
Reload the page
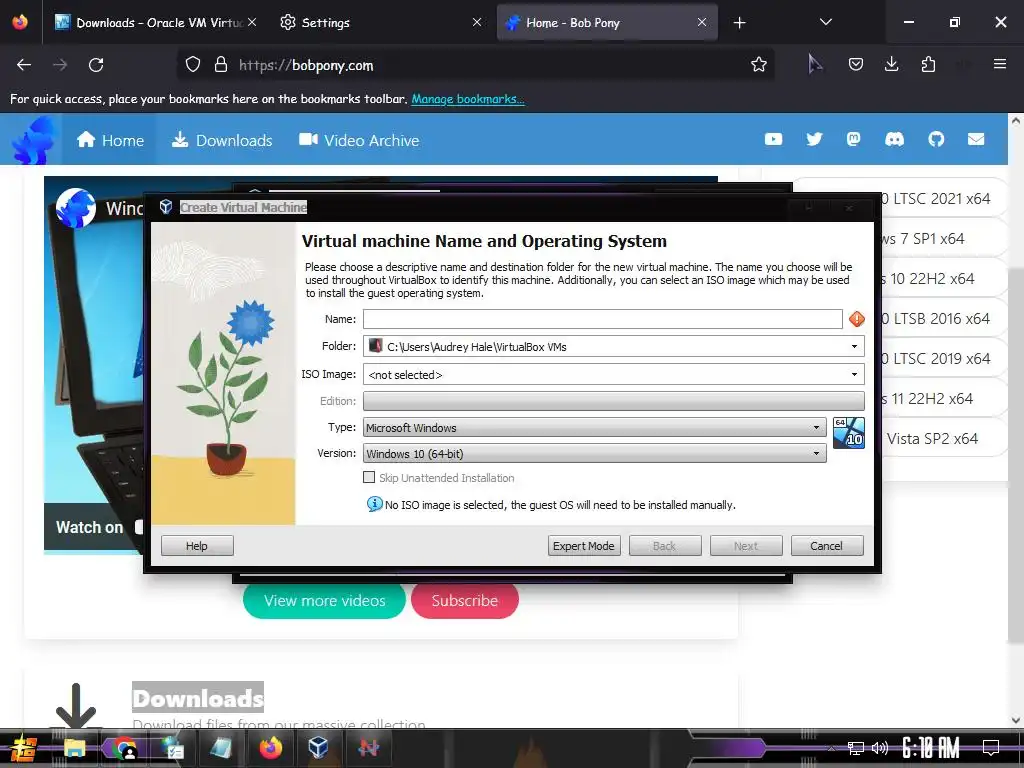tap(96, 65)
